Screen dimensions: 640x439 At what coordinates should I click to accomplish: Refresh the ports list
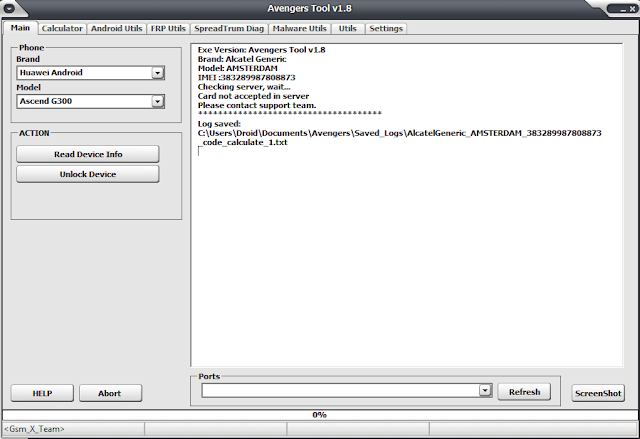tap(524, 392)
